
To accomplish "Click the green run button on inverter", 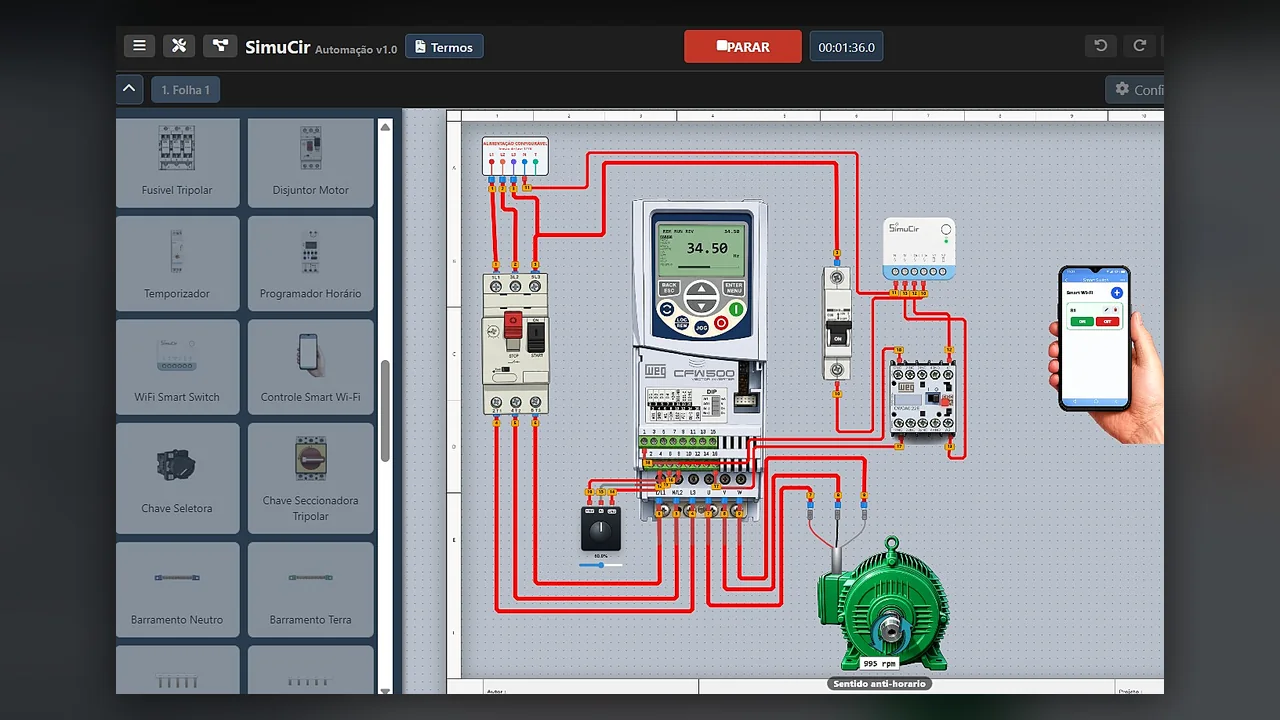I will coord(737,310).
